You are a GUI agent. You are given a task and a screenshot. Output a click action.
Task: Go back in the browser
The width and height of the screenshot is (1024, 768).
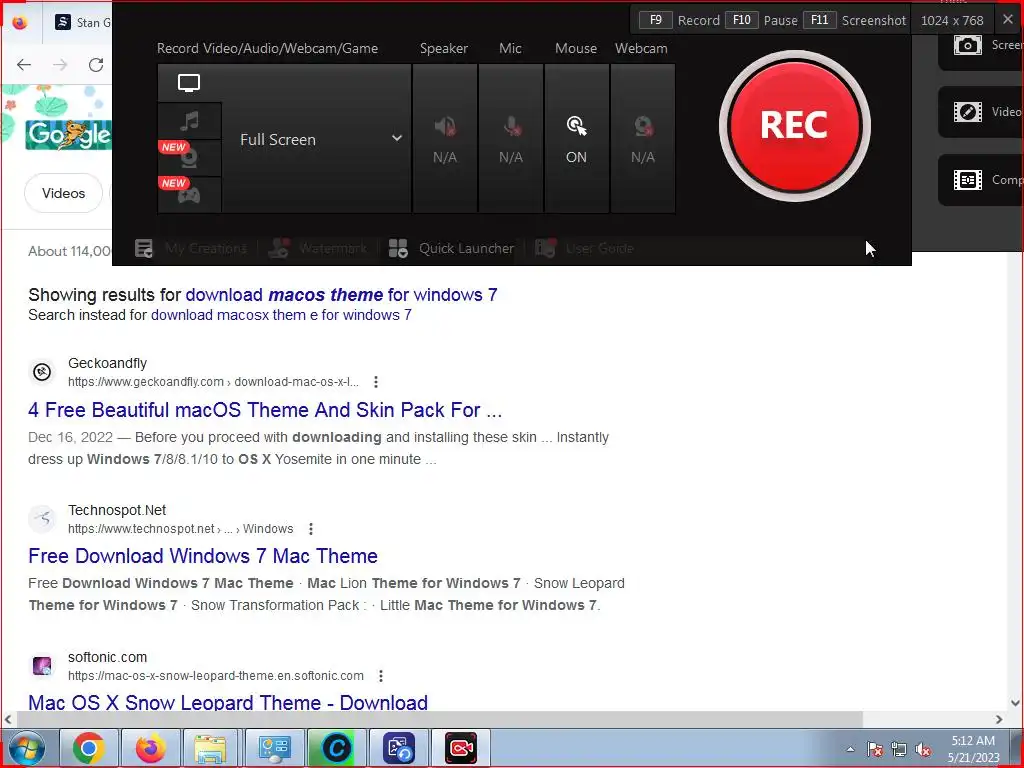point(24,65)
